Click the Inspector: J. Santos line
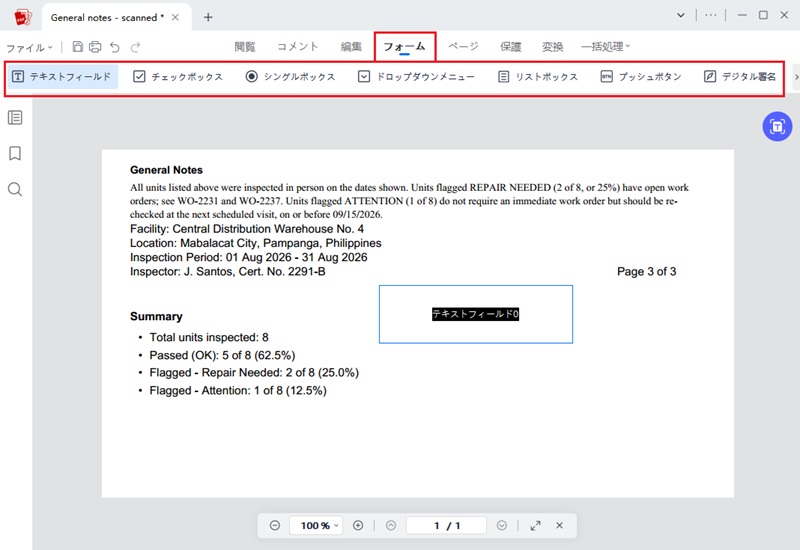This screenshot has width=800, height=550. tap(228, 271)
